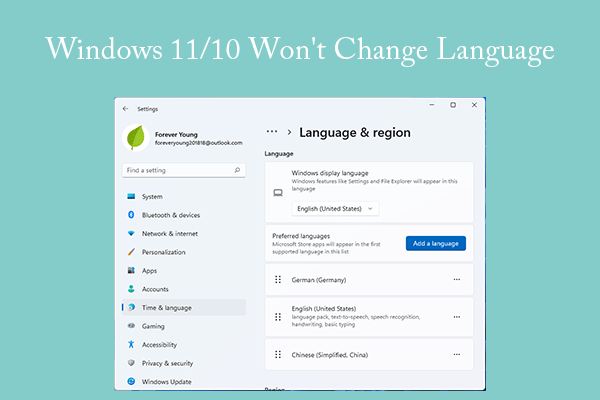Click the Privacy shield icon

point(131,362)
